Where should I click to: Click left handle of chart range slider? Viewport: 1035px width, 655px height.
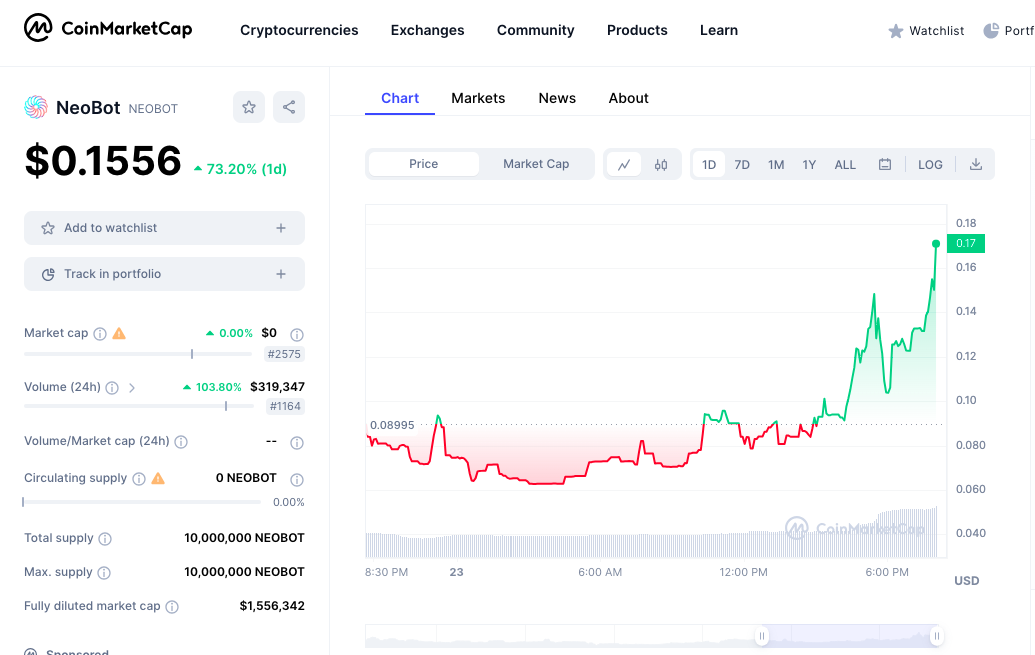[x=762, y=637]
